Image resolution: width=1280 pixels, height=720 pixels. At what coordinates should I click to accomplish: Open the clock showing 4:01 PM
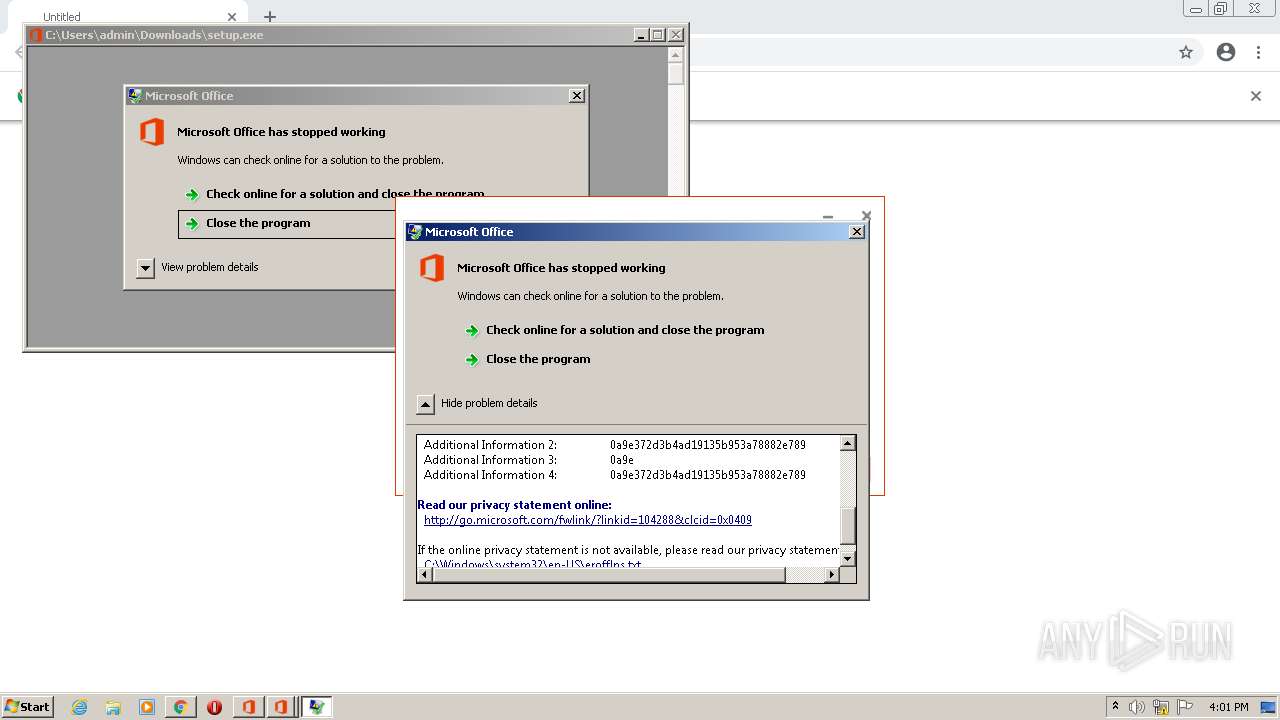1228,707
